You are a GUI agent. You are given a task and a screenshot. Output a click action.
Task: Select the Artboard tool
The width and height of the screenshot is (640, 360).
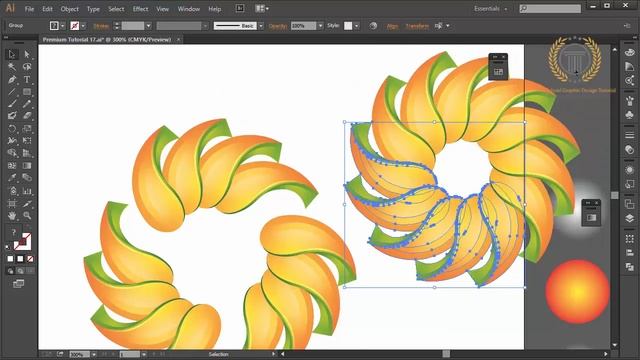12,203
